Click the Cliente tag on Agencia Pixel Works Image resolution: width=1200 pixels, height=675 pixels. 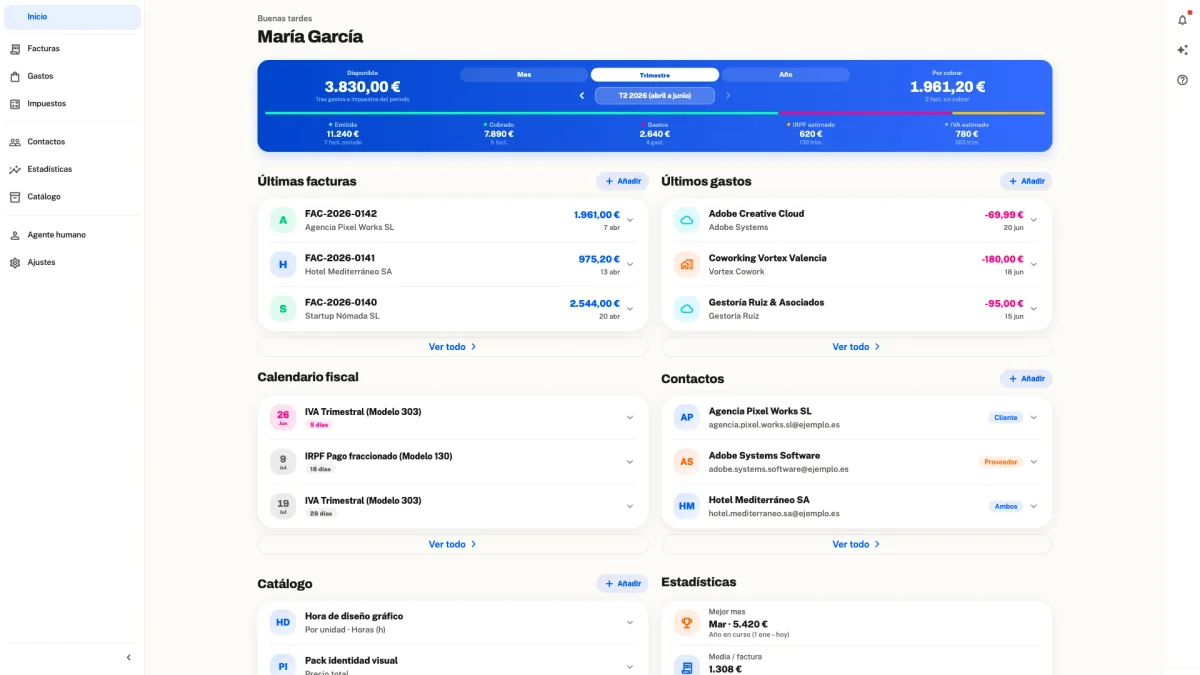[1005, 418]
